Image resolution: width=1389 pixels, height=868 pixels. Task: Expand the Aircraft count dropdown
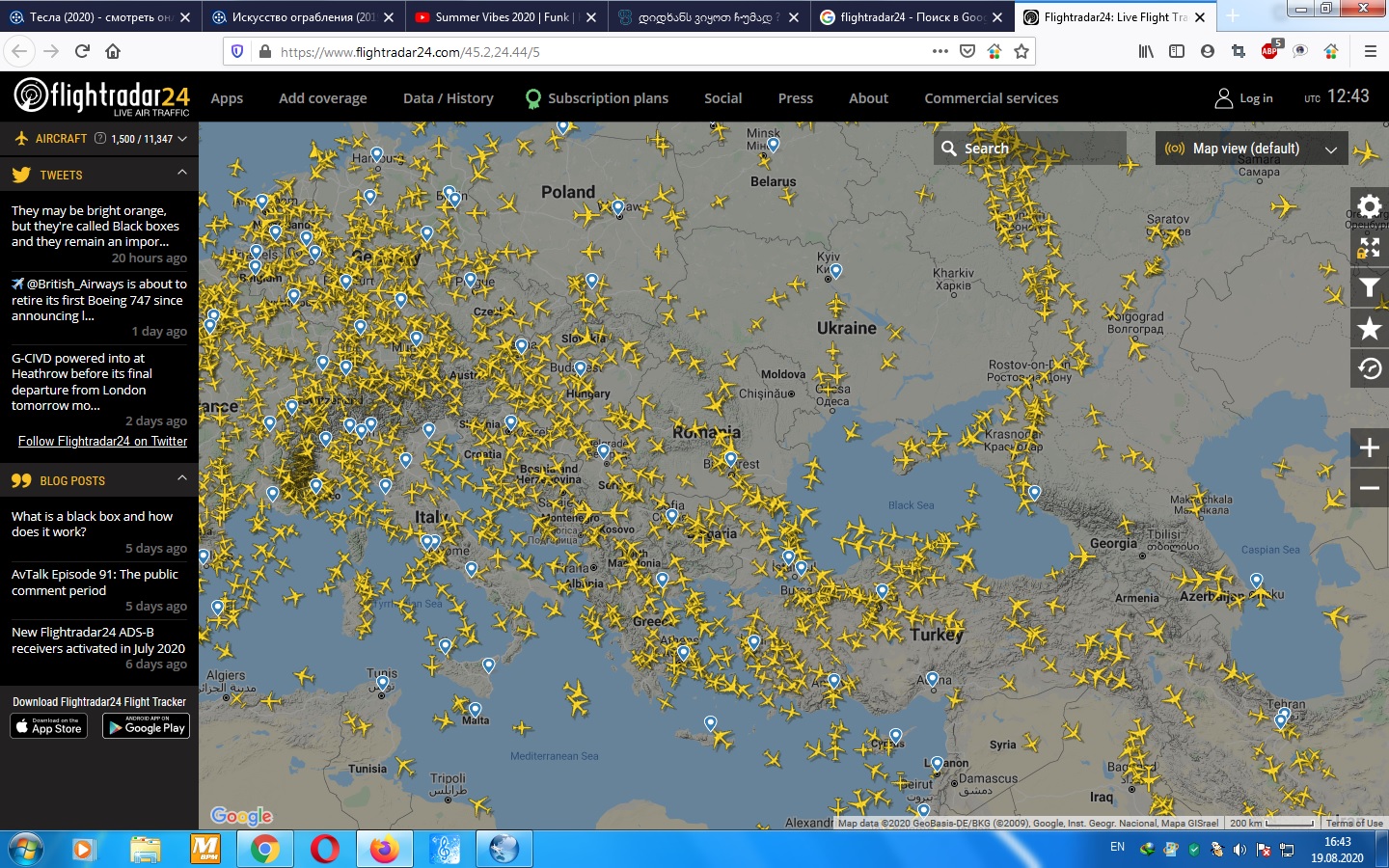(x=182, y=139)
